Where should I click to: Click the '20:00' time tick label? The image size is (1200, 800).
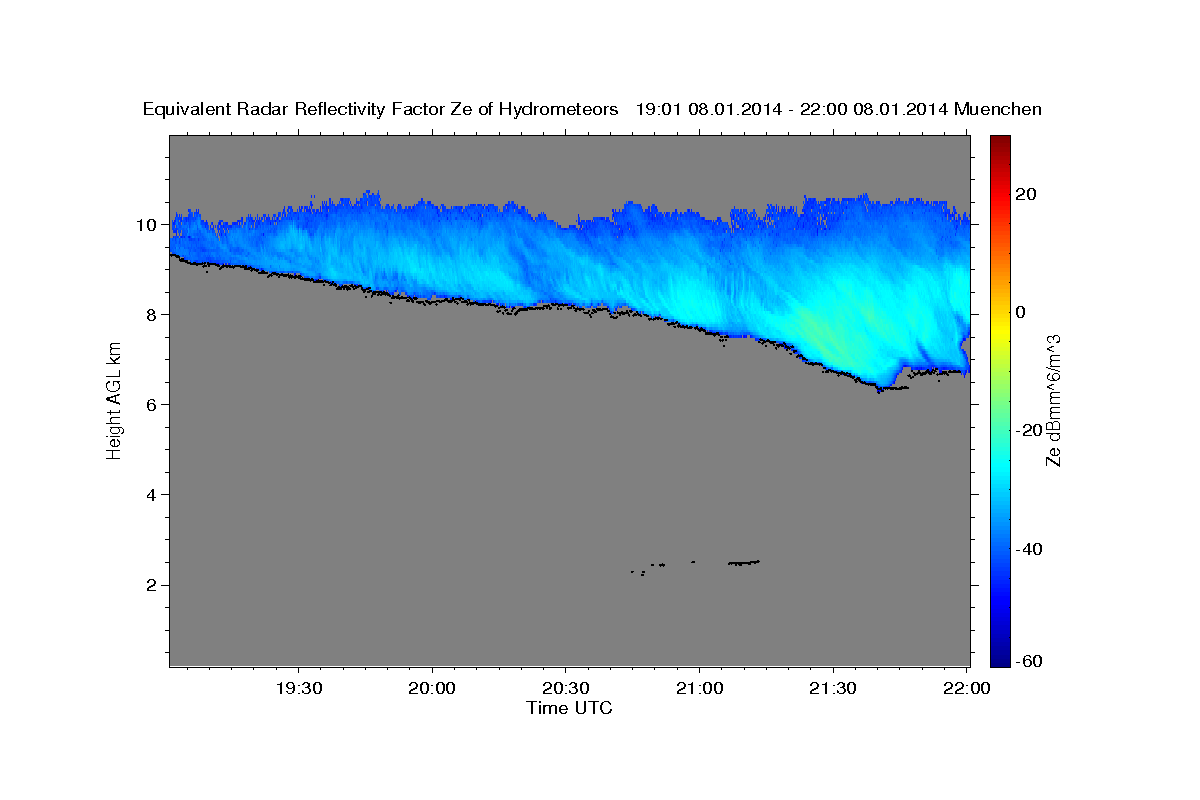(433, 688)
